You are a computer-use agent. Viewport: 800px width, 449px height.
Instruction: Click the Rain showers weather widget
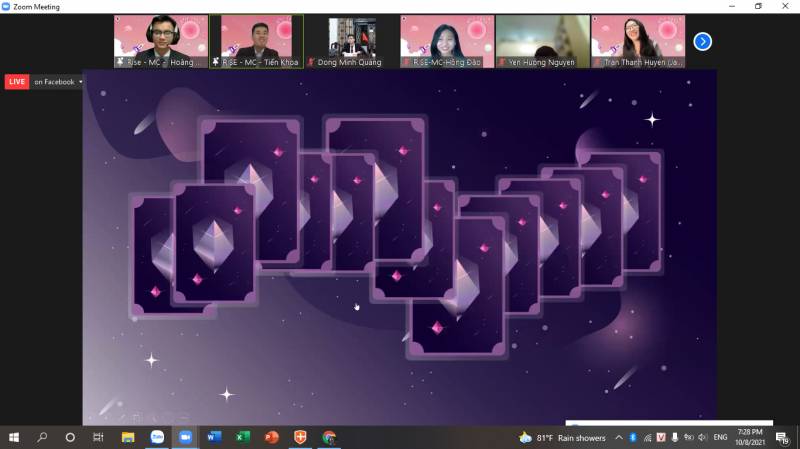click(562, 437)
